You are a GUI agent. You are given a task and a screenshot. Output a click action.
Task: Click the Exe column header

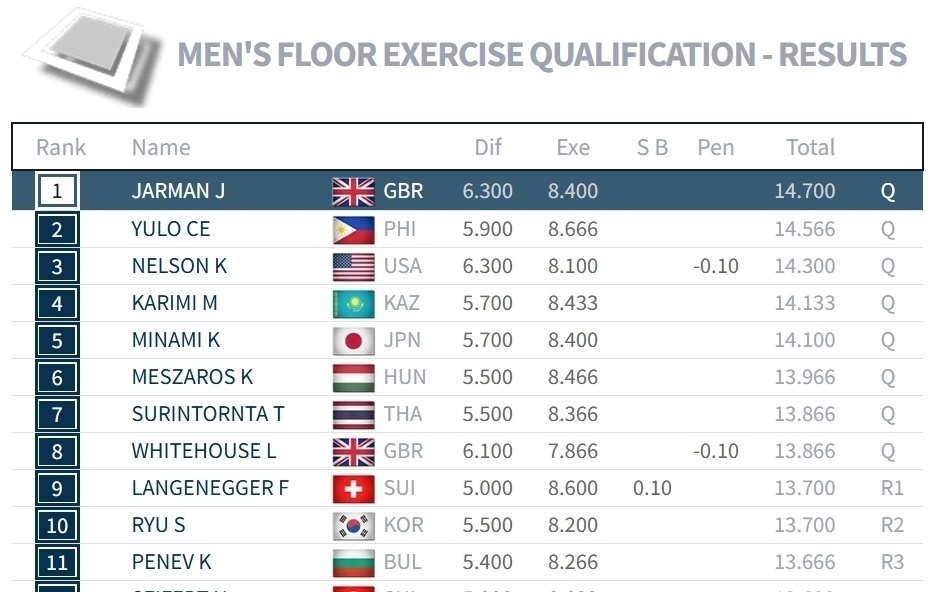pyautogui.click(x=573, y=147)
